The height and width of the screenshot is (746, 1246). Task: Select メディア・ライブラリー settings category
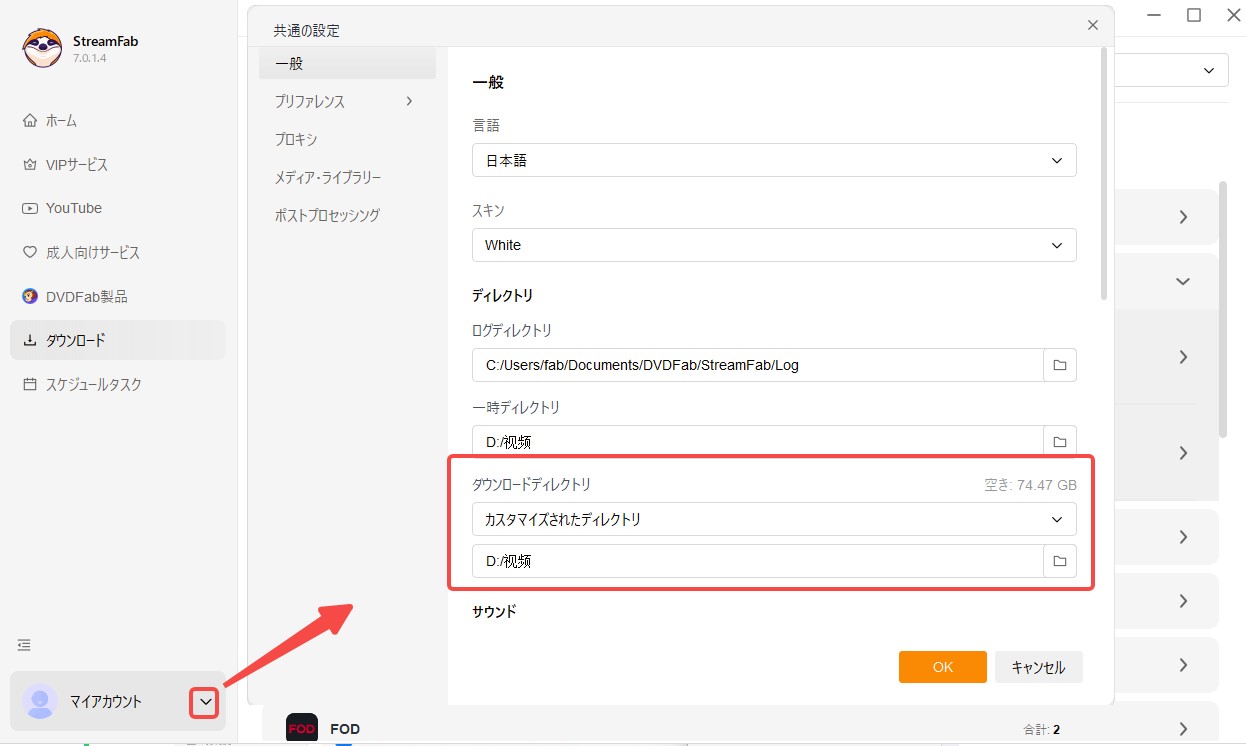[328, 177]
